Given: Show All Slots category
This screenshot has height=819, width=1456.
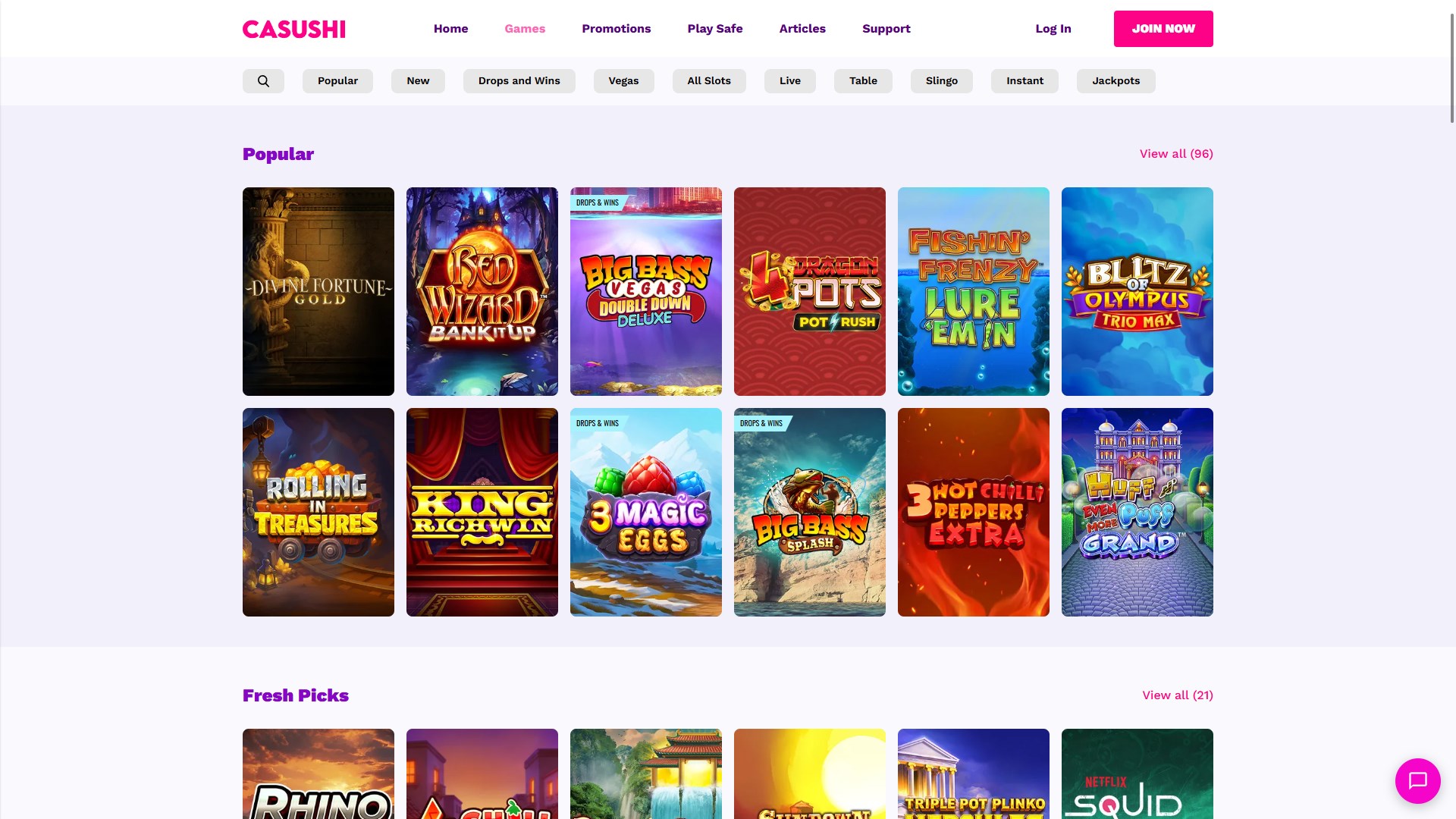Looking at the screenshot, I should pyautogui.click(x=709, y=81).
